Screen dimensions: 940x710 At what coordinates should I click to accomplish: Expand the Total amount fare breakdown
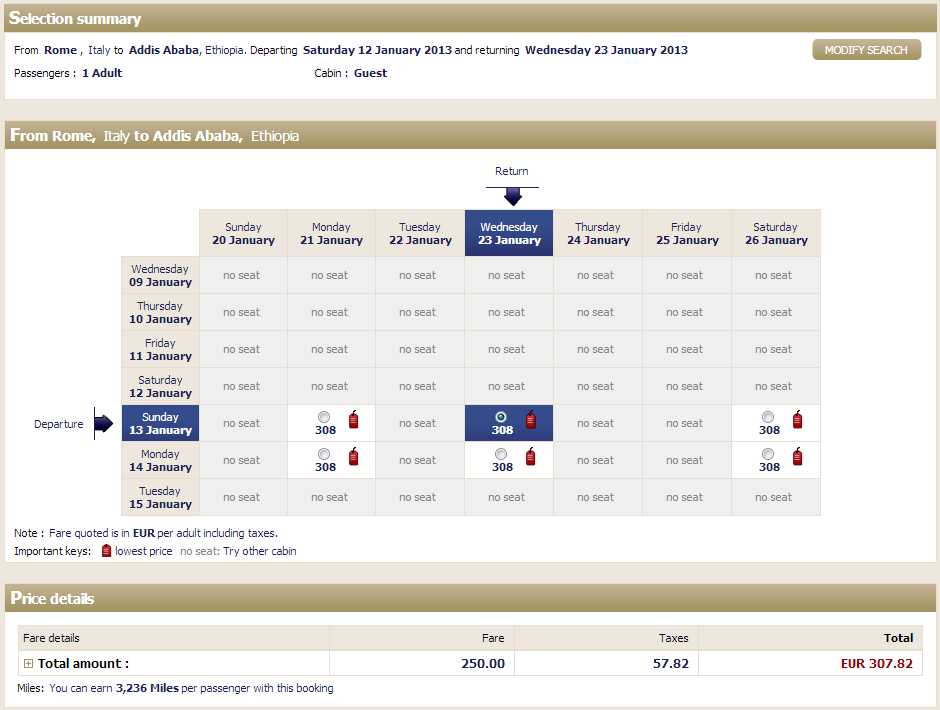(x=28, y=664)
